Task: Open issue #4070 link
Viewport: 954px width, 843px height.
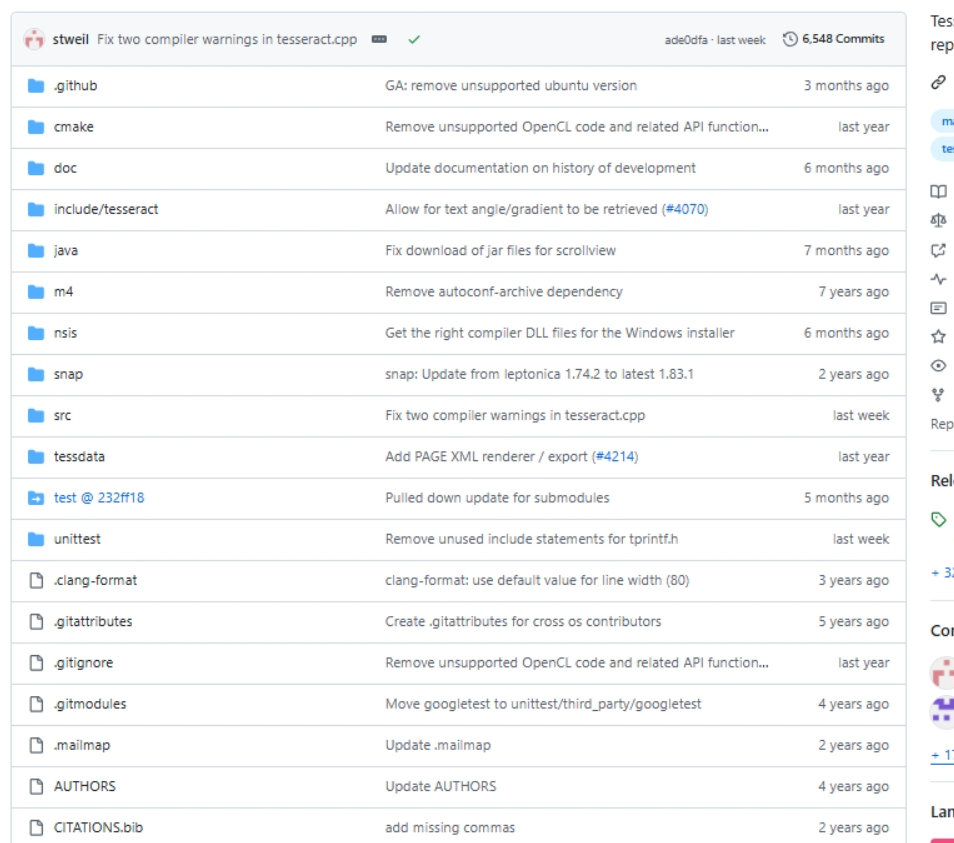Action: point(685,210)
